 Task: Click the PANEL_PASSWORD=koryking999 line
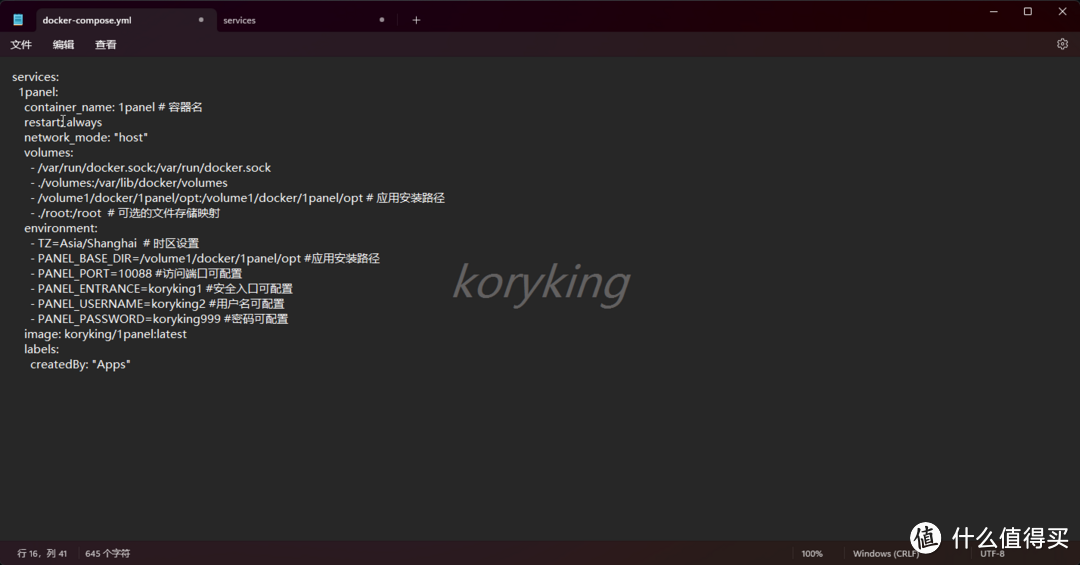[x=159, y=320]
